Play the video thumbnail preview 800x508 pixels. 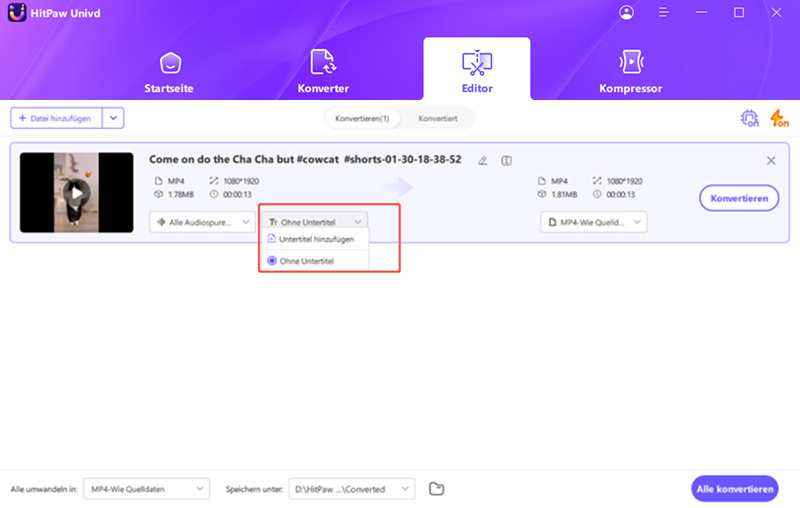tap(77, 193)
